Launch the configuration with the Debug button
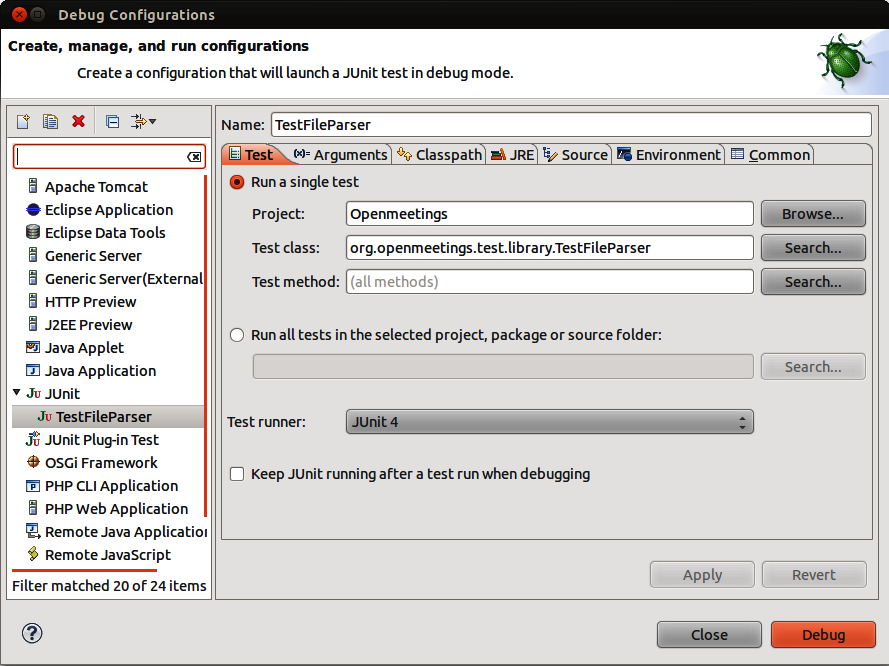Screen dimensions: 889x666 click(x=823, y=634)
